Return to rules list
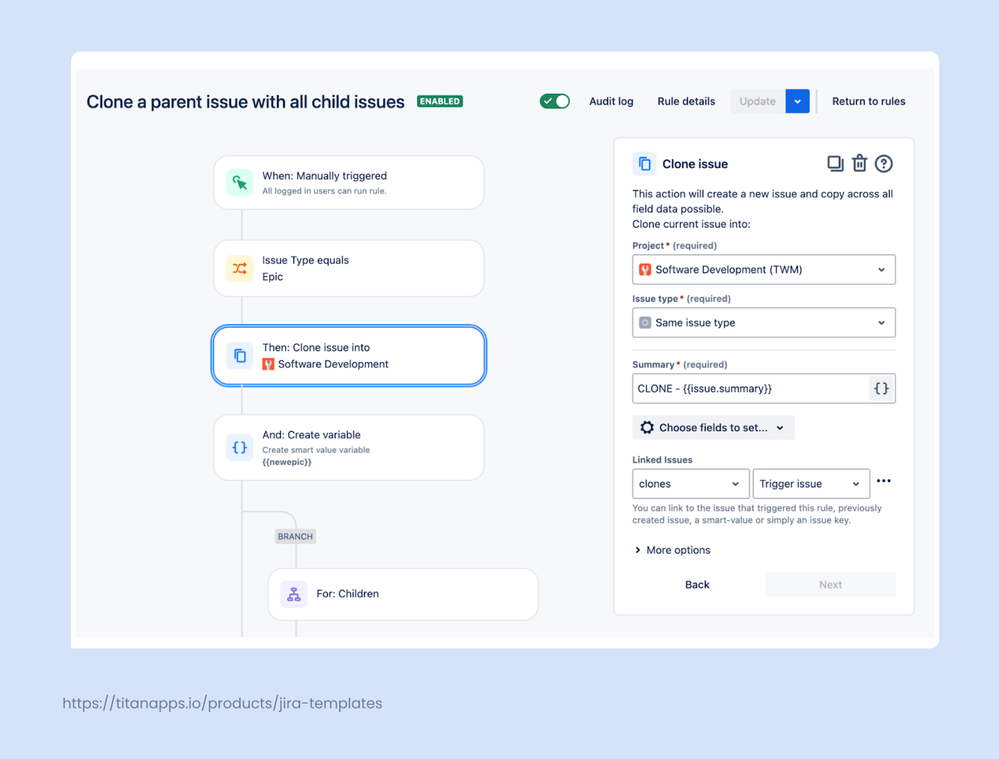This screenshot has height=759, width=999. (868, 101)
